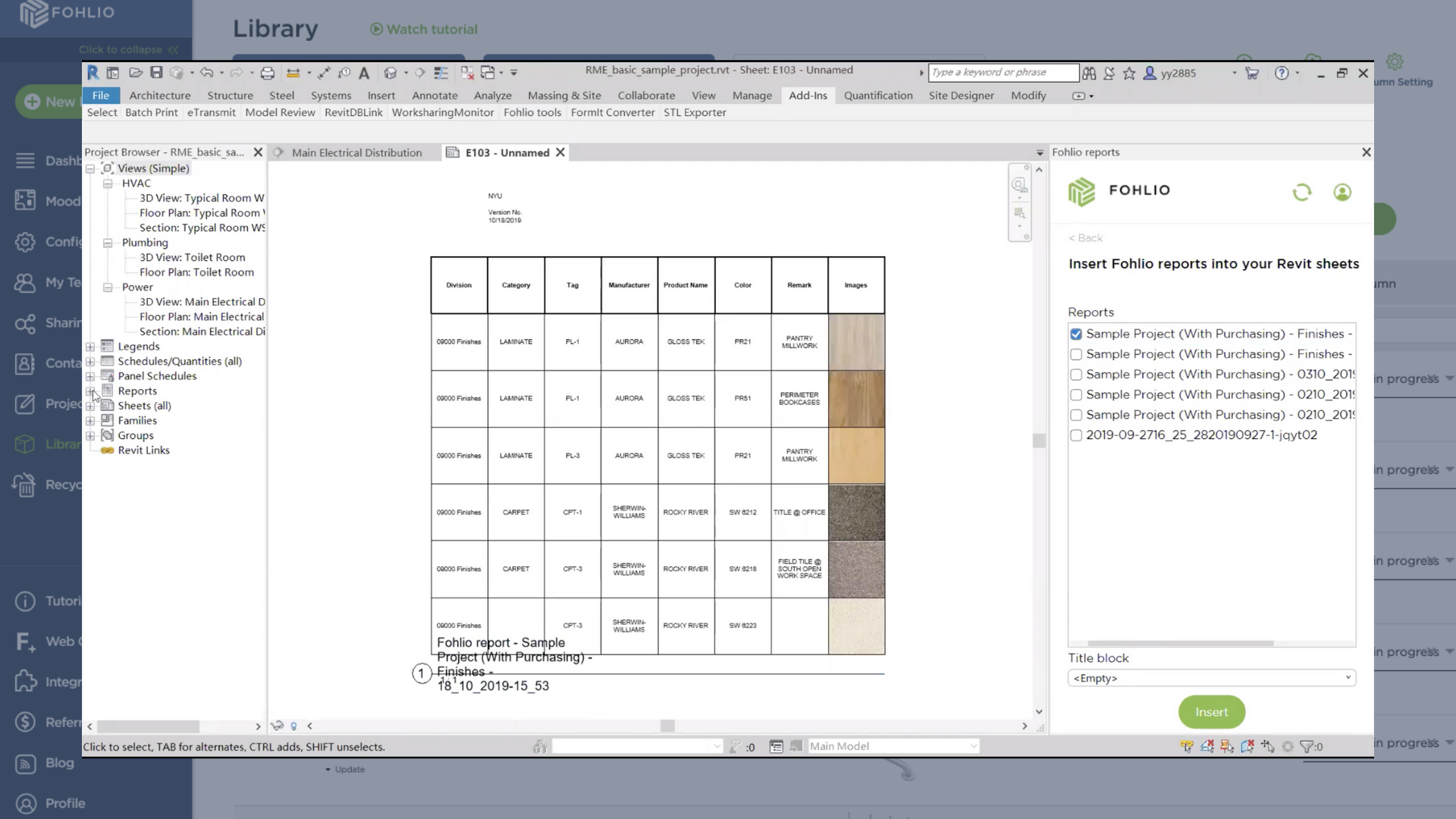Click the Undo arrow icon

(x=206, y=73)
